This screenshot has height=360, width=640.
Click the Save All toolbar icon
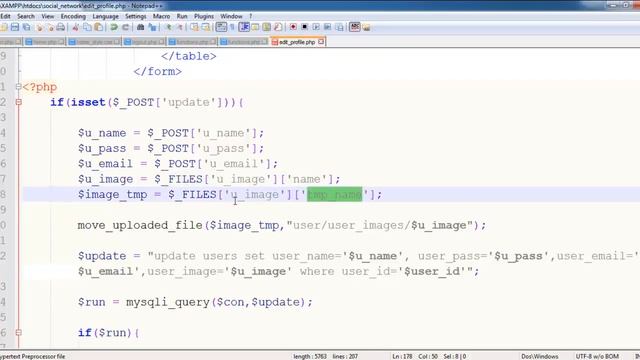click(x=27, y=27)
